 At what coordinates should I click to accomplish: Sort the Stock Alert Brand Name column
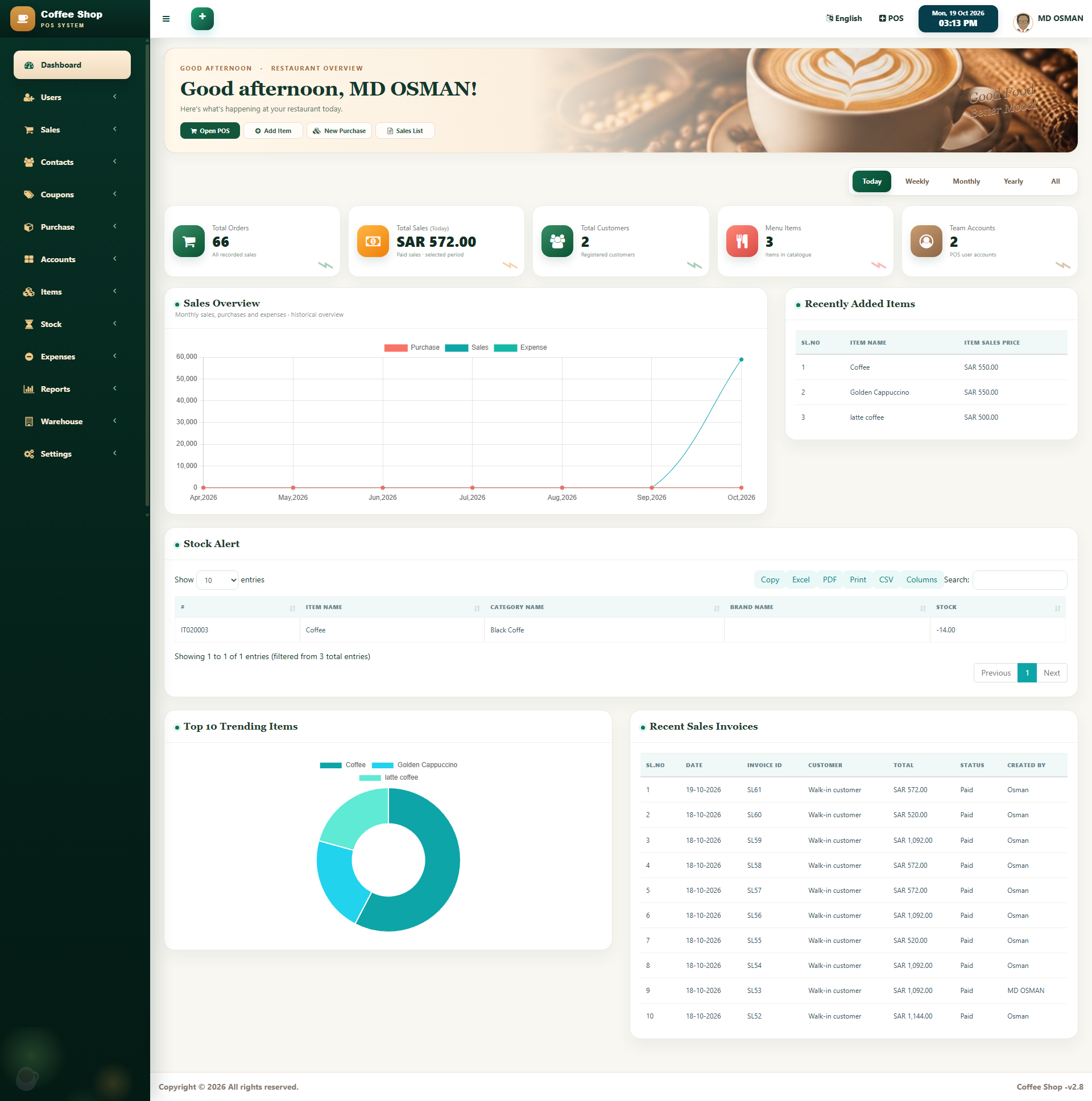click(827, 607)
